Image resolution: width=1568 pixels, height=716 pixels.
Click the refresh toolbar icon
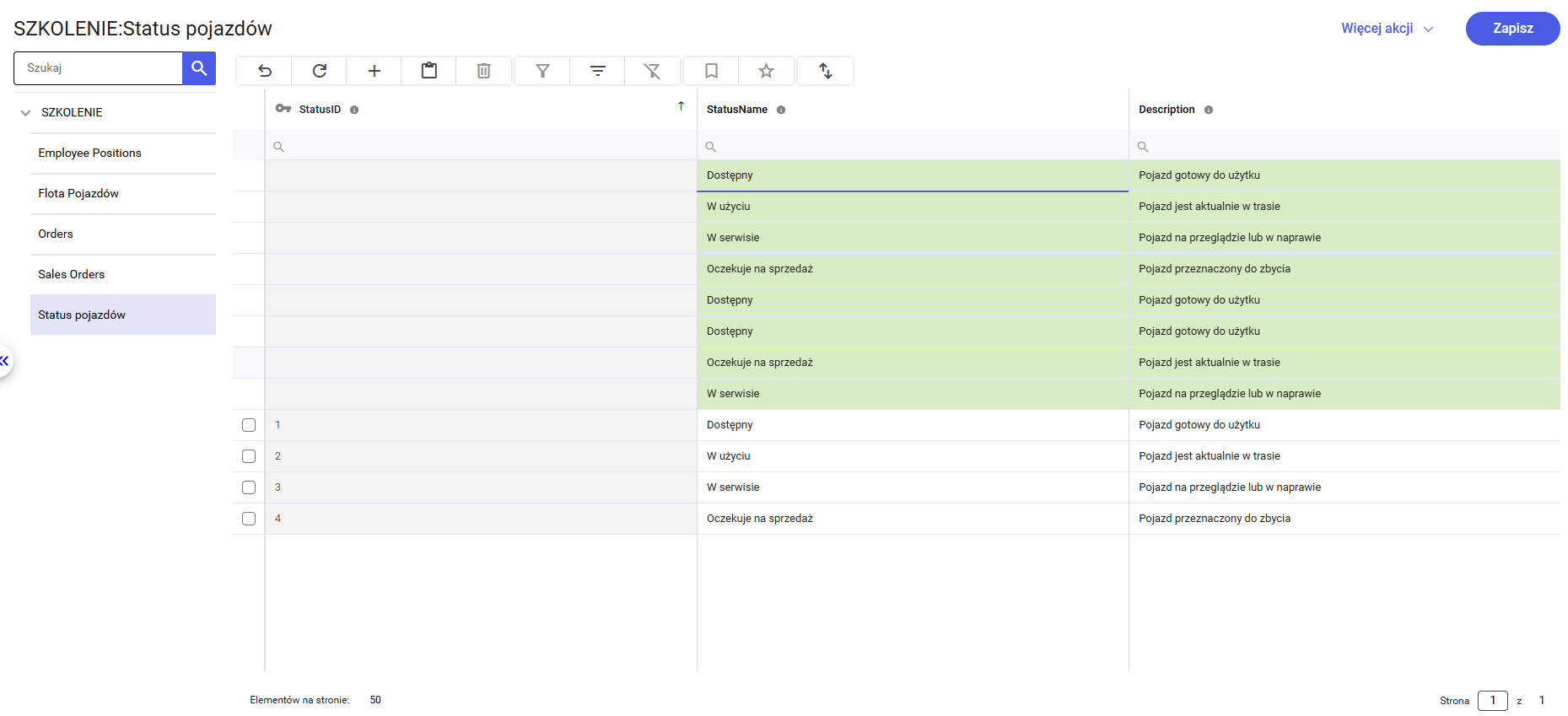320,71
